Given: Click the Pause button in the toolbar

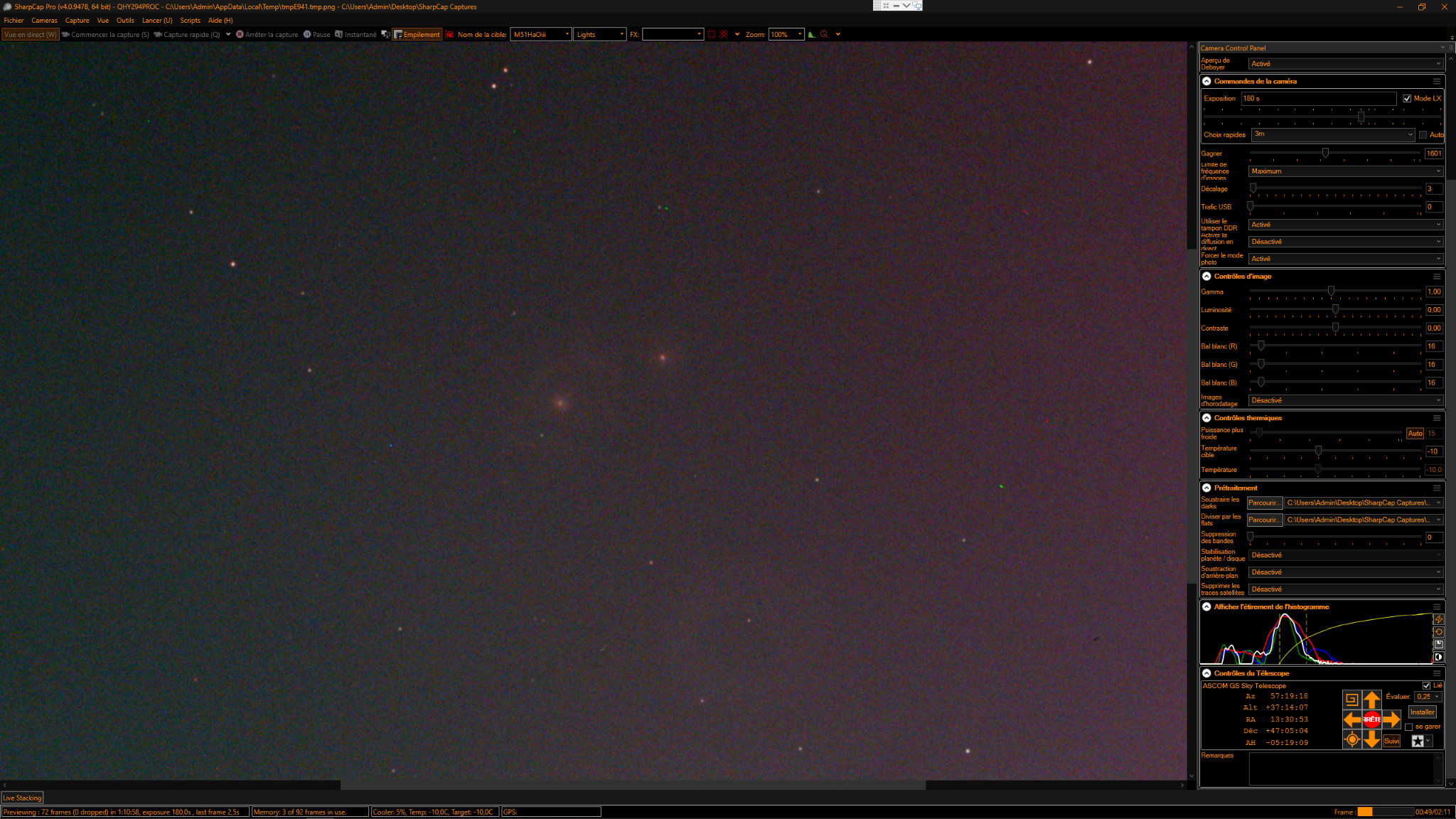Looking at the screenshot, I should [x=317, y=34].
